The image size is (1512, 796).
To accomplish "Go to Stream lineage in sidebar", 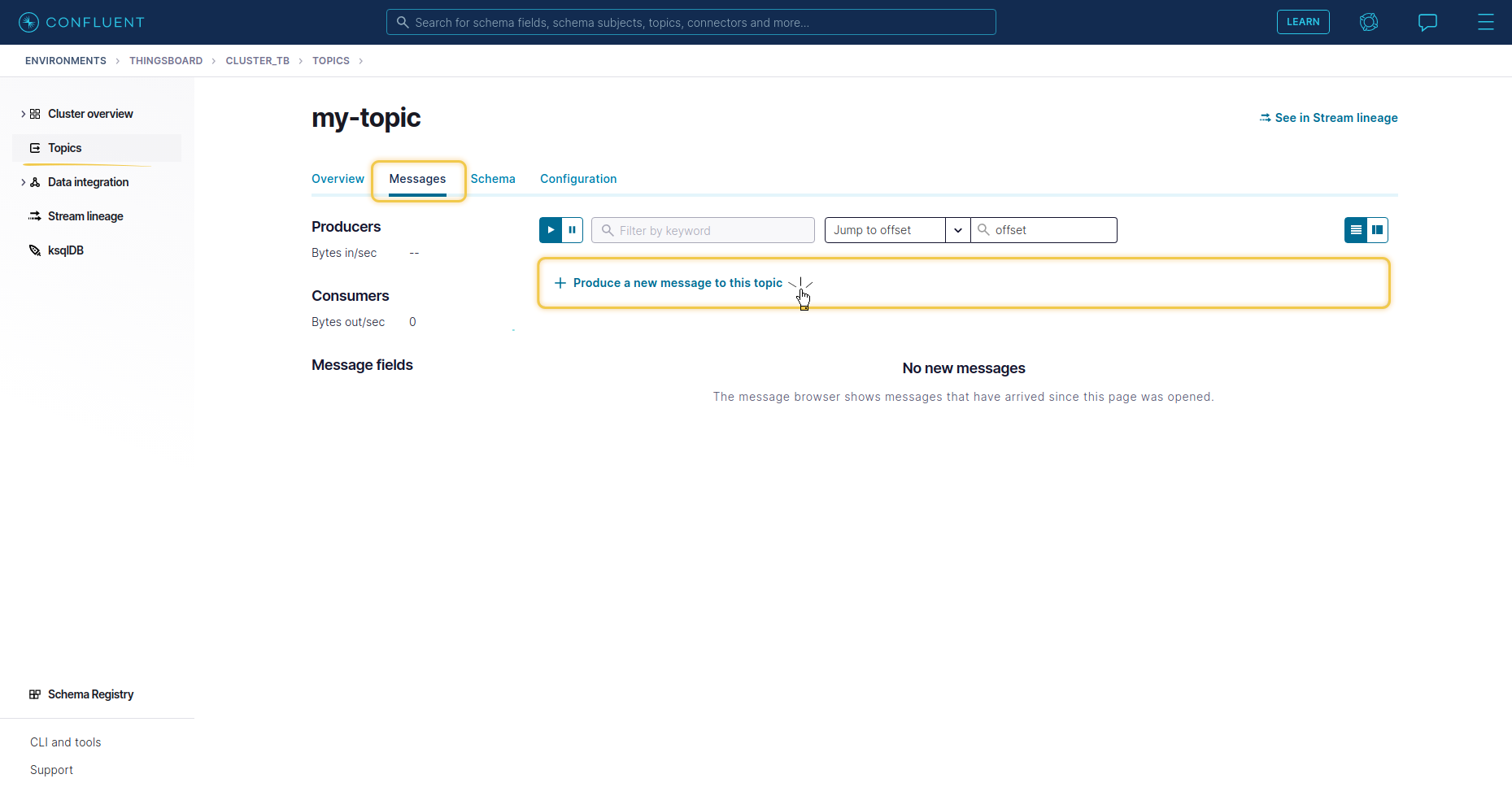I will [x=85, y=216].
